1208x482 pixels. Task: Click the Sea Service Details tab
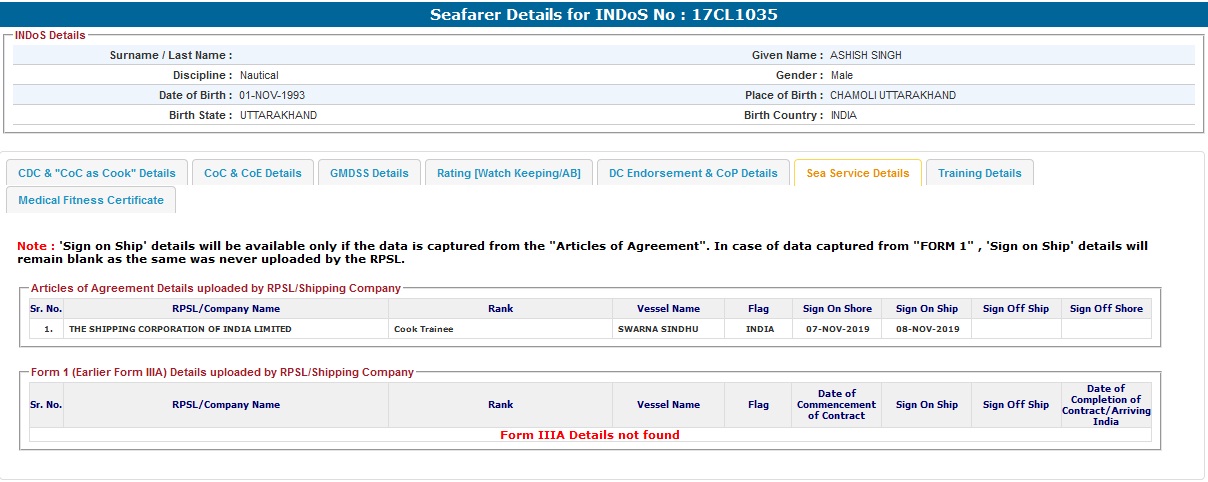[857, 173]
